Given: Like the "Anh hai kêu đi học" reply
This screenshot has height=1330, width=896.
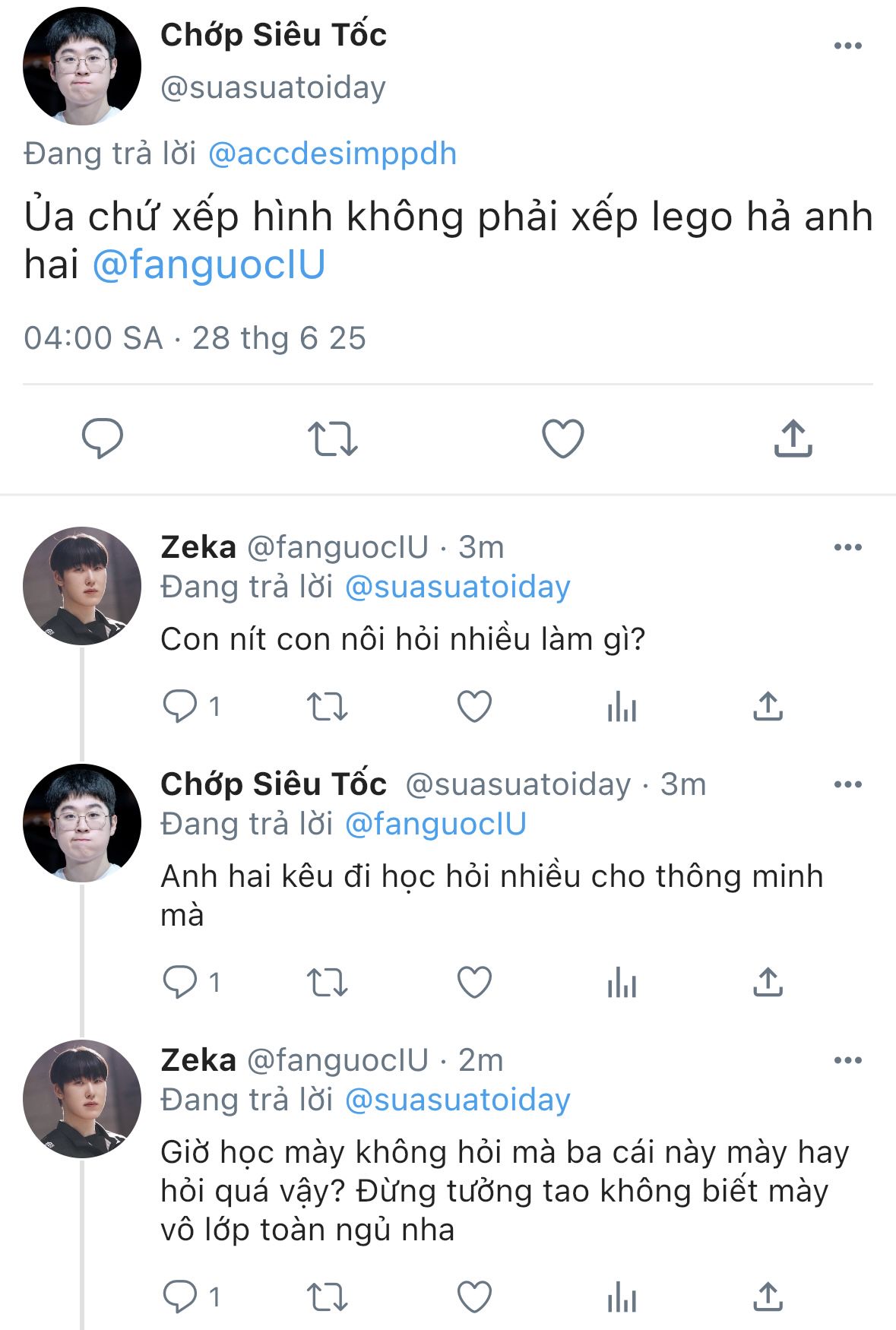Looking at the screenshot, I should pos(474,982).
